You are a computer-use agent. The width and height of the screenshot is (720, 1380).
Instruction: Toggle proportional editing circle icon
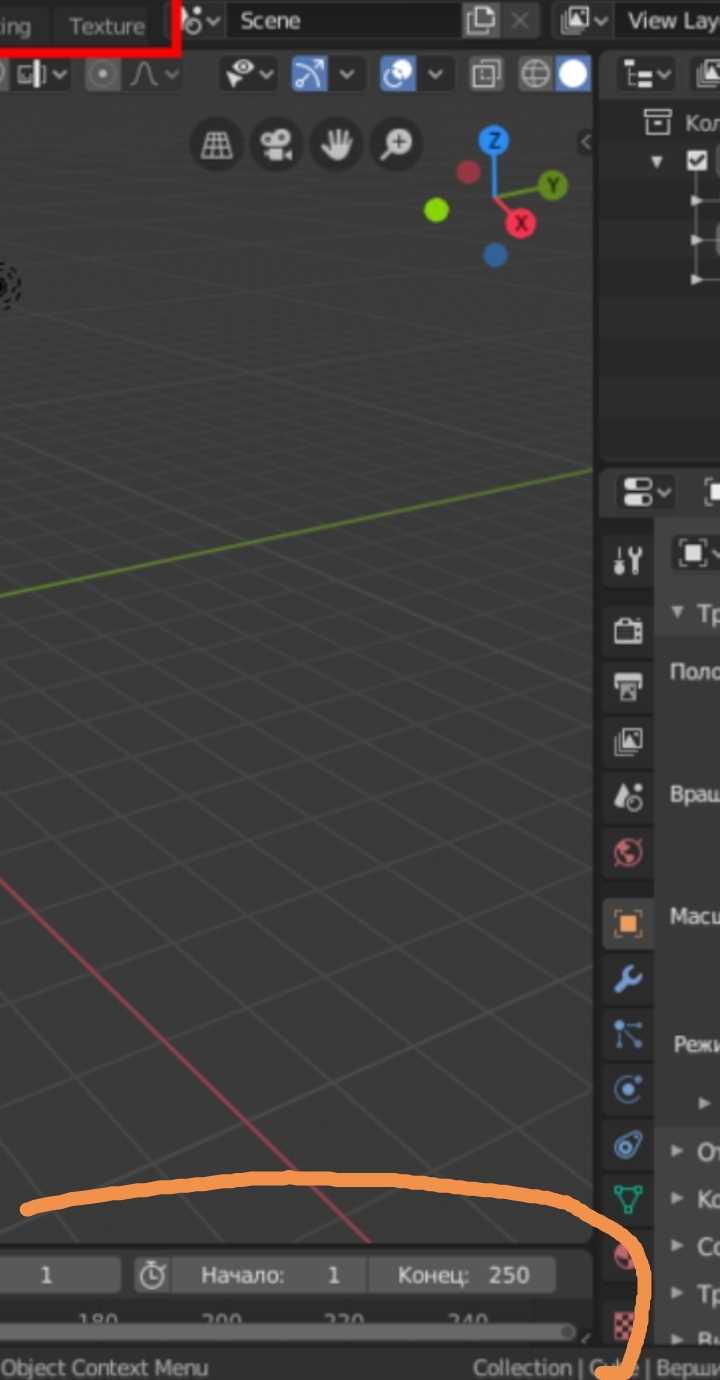[x=102, y=74]
